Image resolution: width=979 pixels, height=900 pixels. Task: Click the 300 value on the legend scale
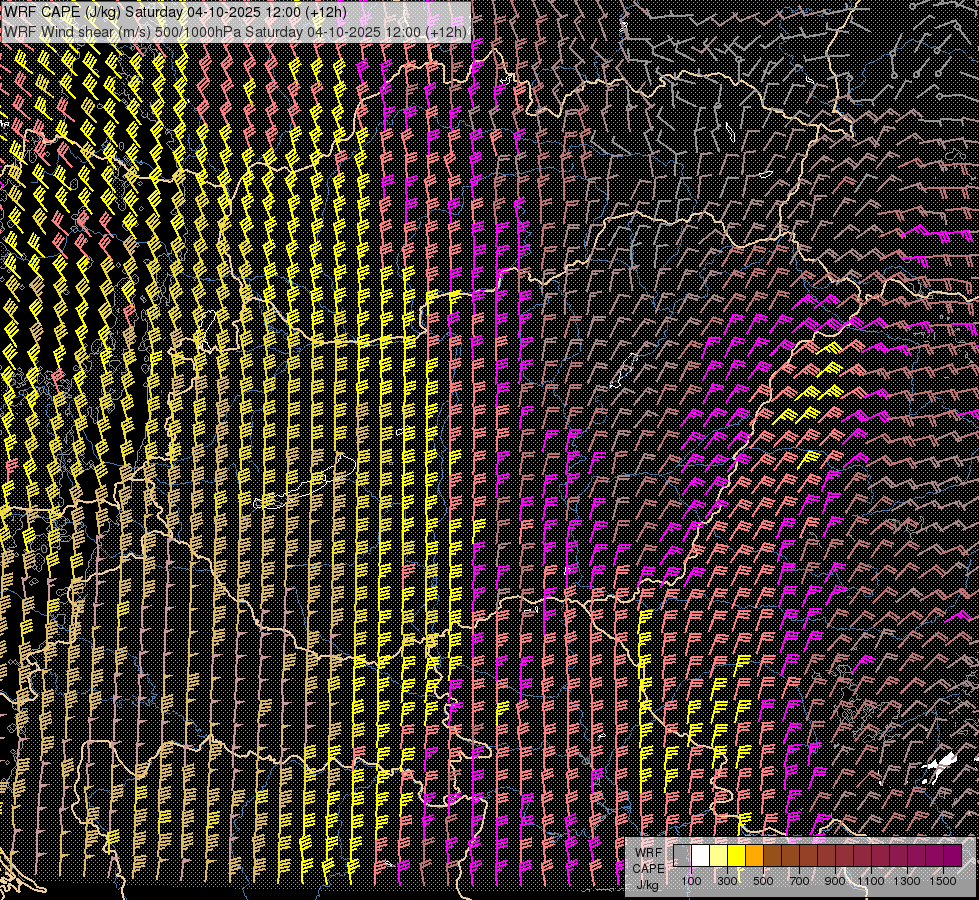point(727,880)
